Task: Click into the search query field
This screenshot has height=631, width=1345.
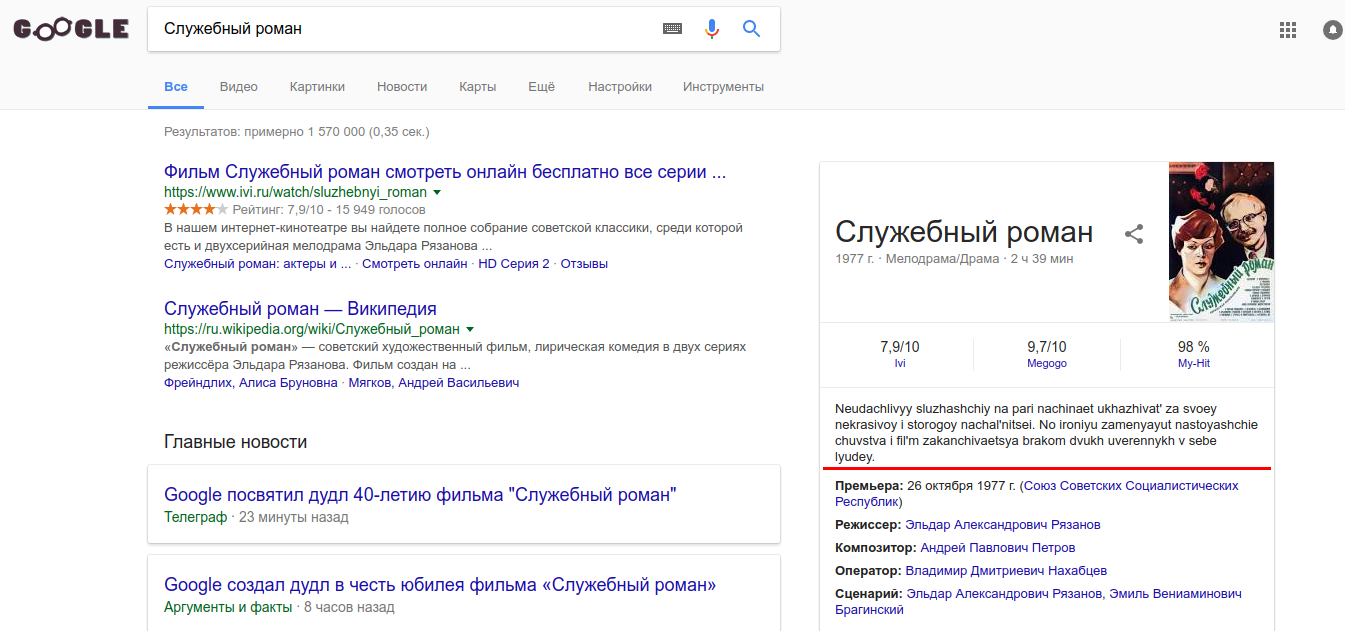Action: pos(400,29)
